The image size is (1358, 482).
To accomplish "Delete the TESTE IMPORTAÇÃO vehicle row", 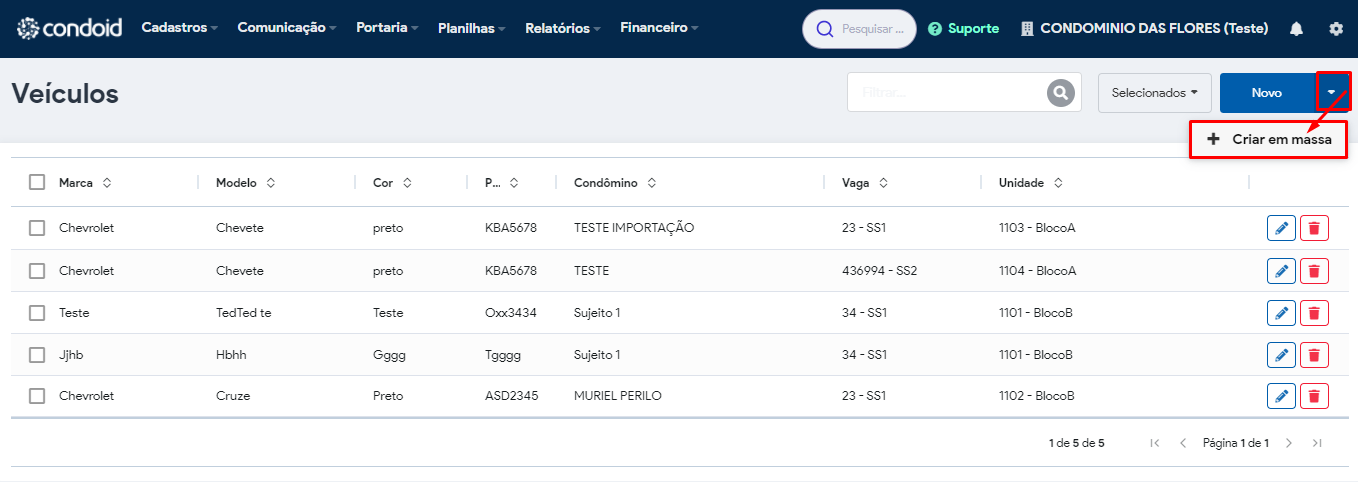I will [1314, 229].
